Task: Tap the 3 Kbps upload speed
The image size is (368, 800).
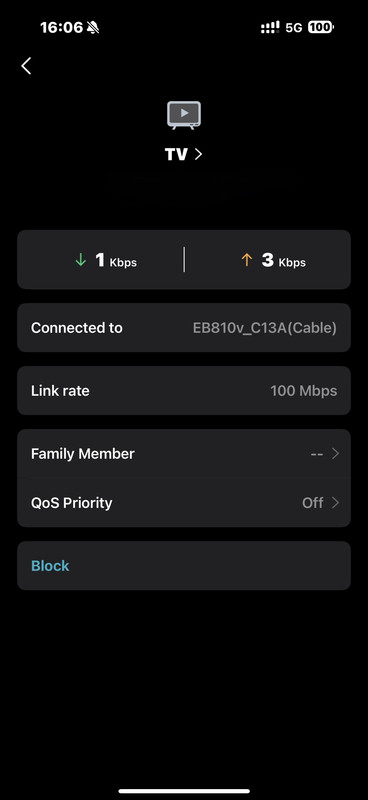Action: click(x=284, y=261)
